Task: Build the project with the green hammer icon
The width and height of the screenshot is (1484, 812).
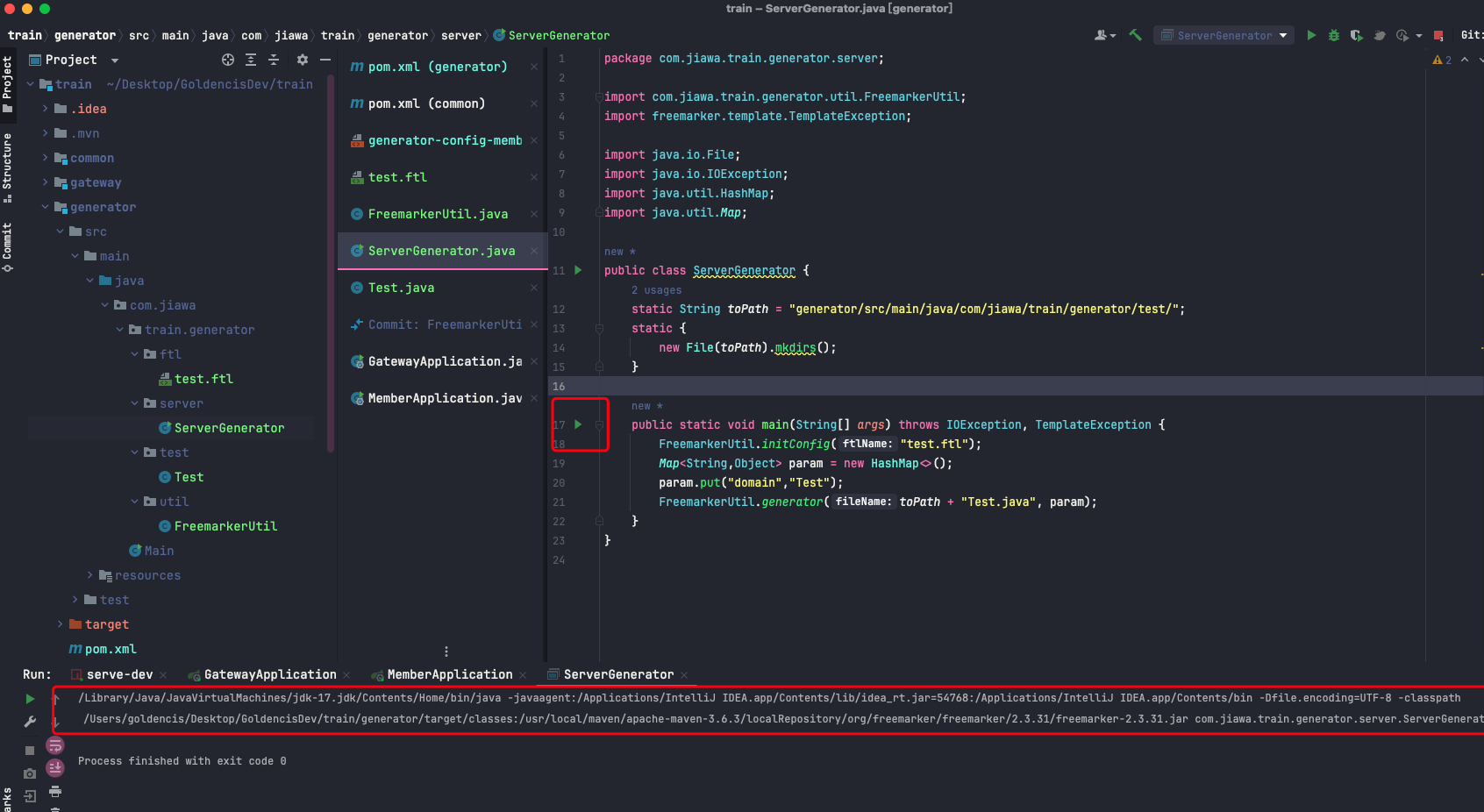Action: pos(1136,35)
